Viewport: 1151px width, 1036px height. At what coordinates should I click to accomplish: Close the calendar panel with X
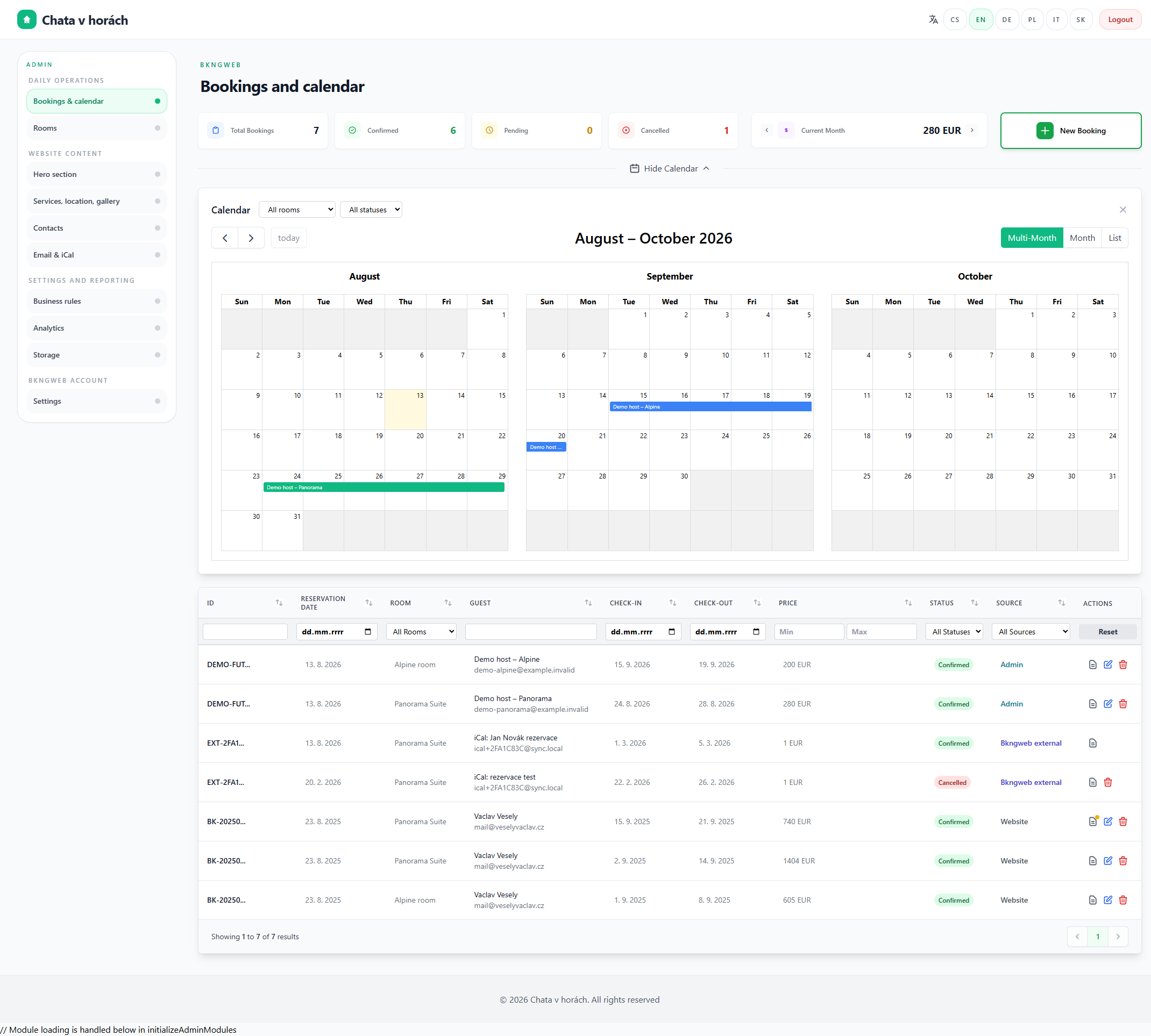click(1122, 210)
